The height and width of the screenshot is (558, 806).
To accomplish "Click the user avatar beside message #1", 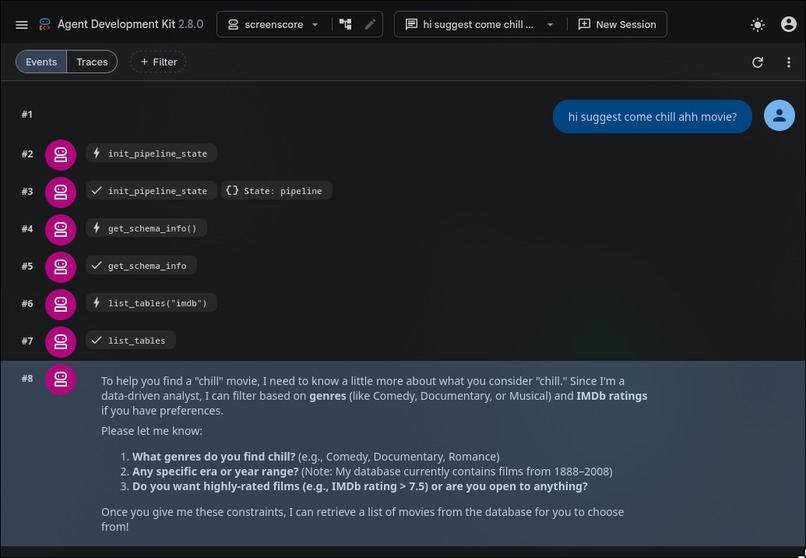I will pyautogui.click(x=779, y=116).
